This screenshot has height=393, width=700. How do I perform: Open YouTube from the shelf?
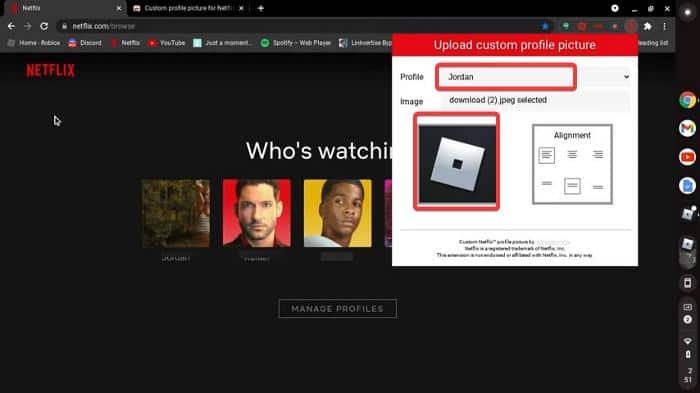[688, 157]
